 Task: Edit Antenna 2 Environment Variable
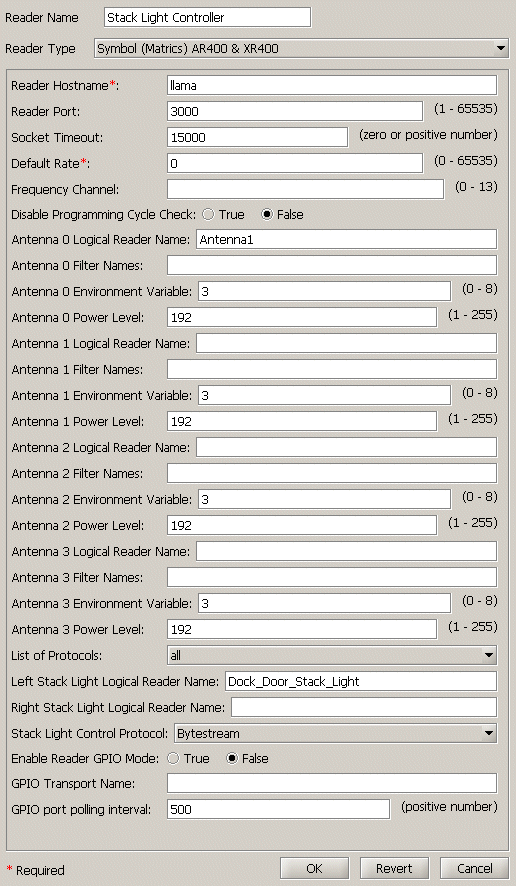click(x=324, y=500)
